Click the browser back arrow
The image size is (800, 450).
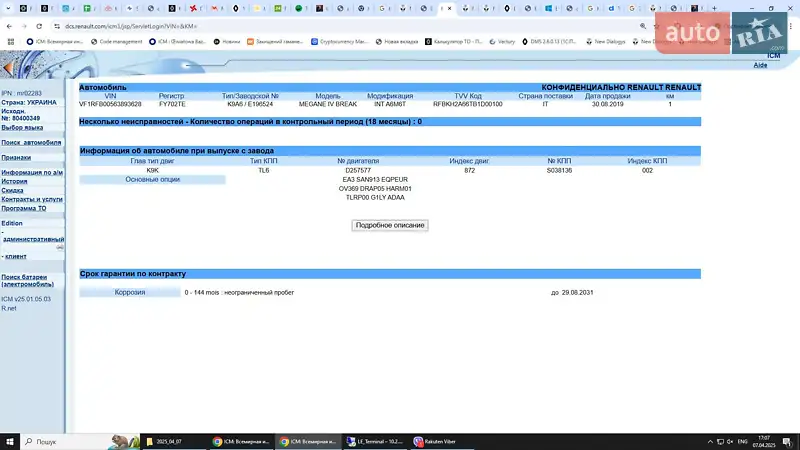(x=9, y=25)
